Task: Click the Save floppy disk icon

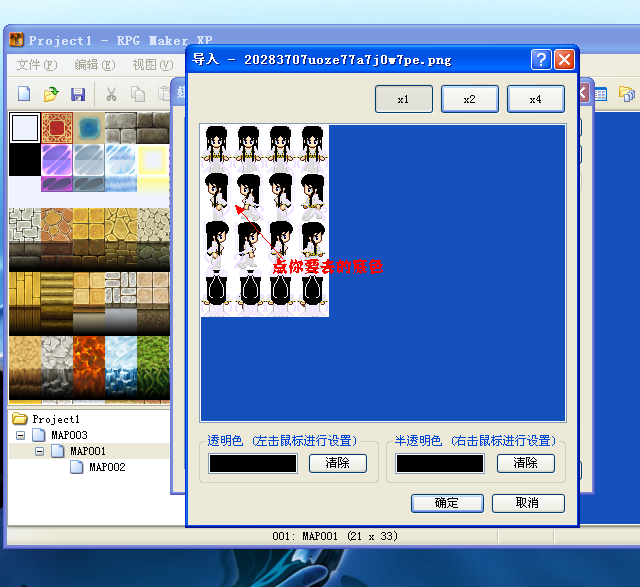Action: (x=78, y=94)
